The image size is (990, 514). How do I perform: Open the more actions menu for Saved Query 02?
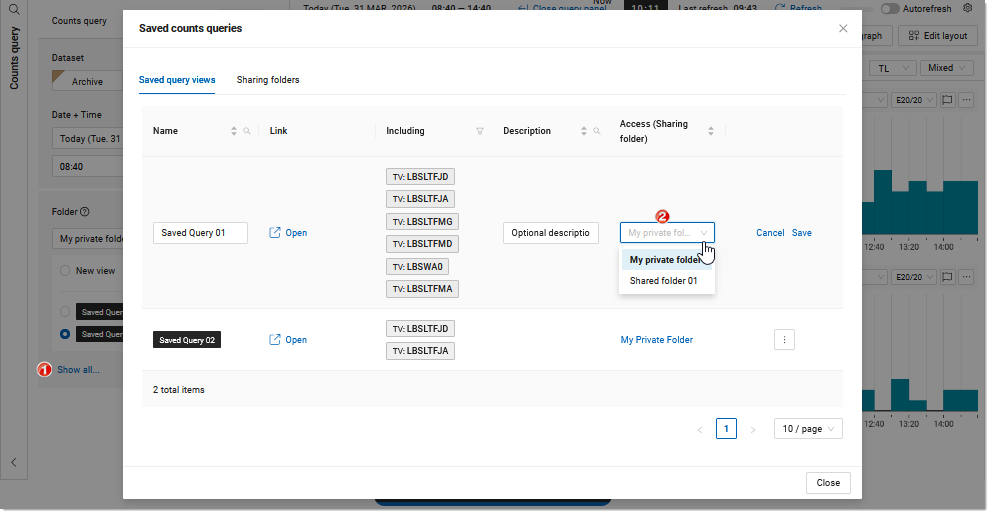(784, 340)
